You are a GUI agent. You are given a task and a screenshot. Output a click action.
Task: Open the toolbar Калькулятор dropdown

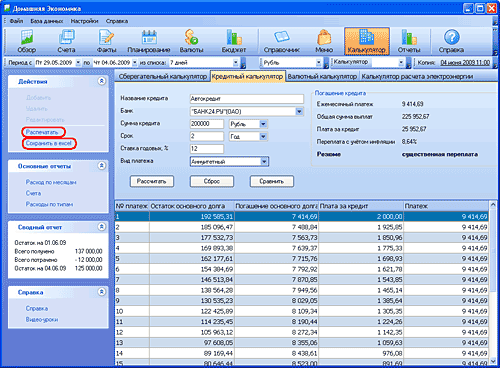click(x=401, y=62)
